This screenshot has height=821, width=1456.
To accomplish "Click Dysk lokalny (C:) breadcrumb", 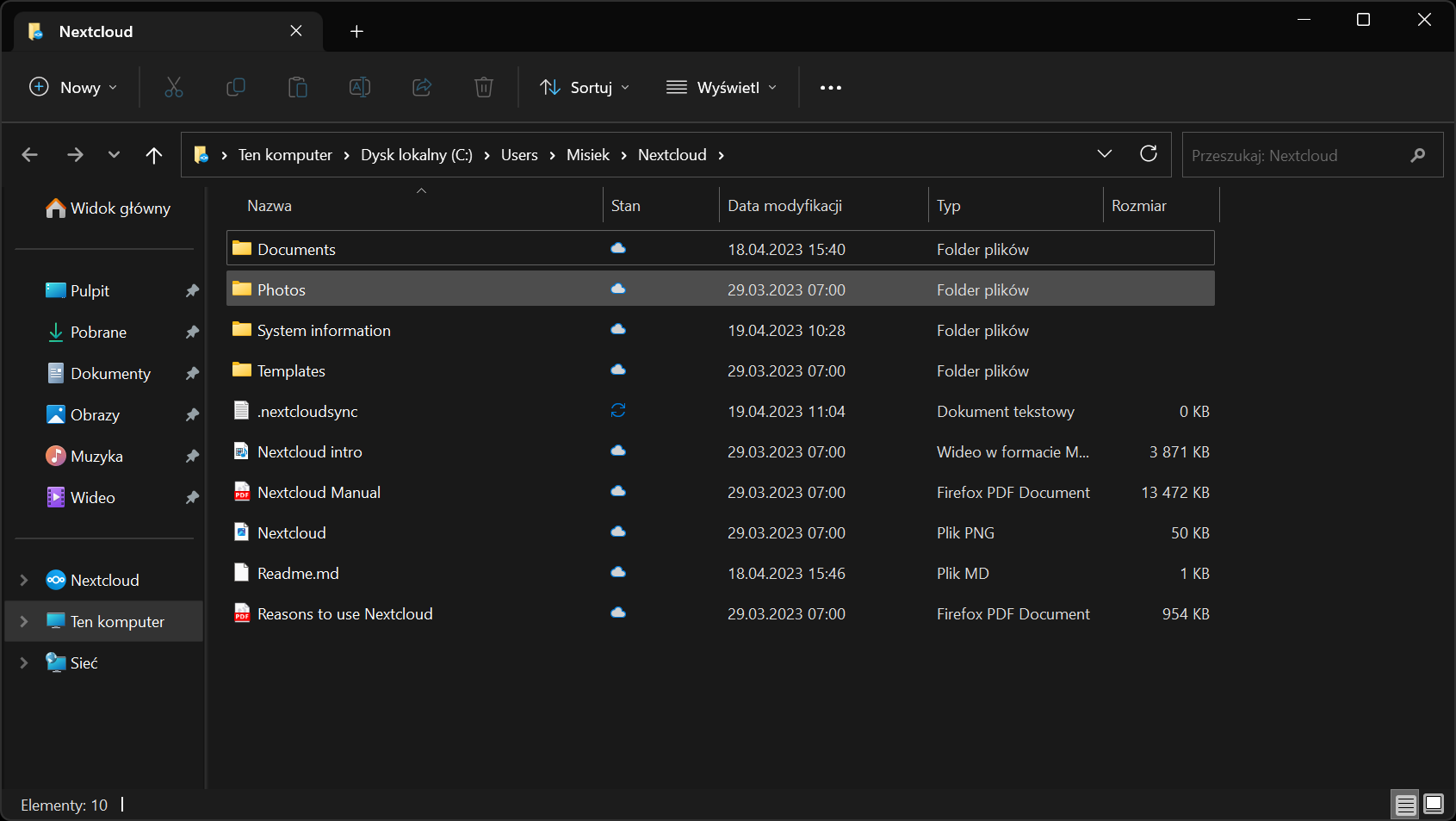I will tap(417, 155).
